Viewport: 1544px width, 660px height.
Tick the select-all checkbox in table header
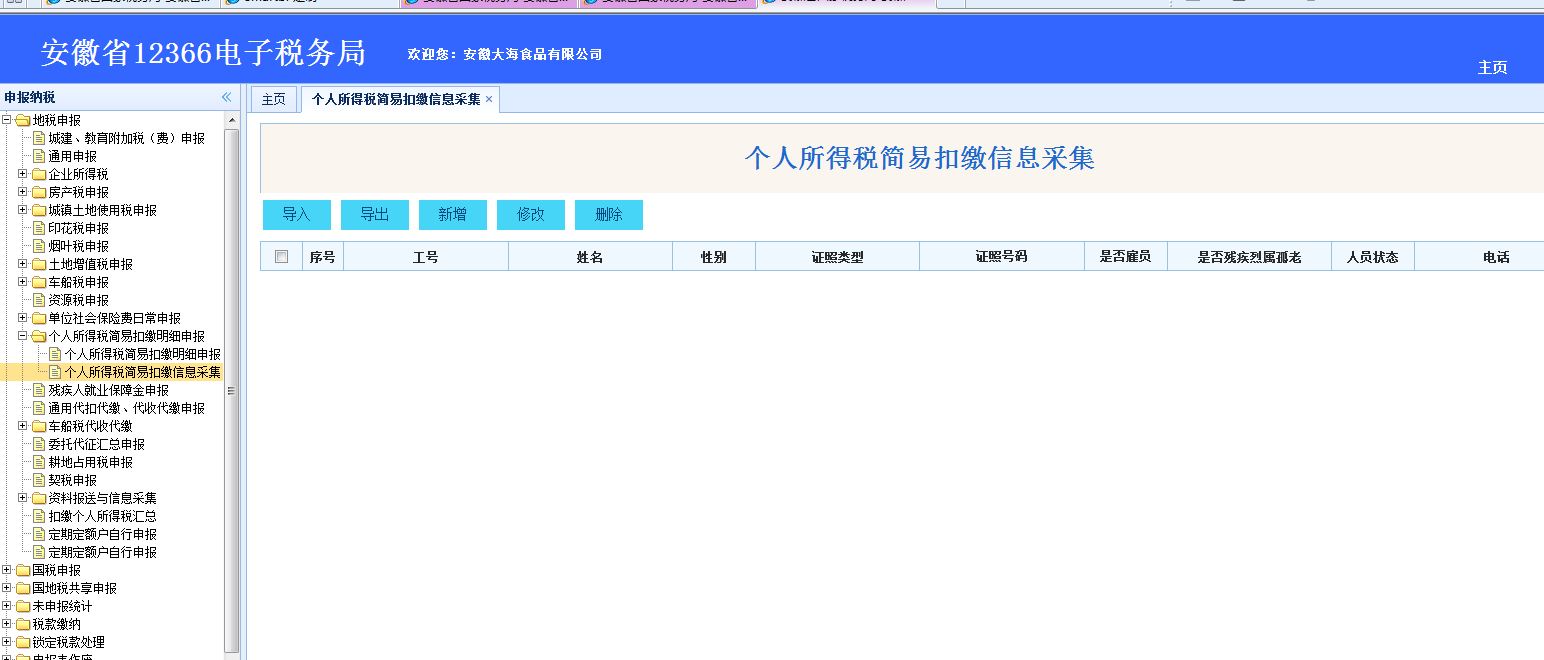pos(281,257)
